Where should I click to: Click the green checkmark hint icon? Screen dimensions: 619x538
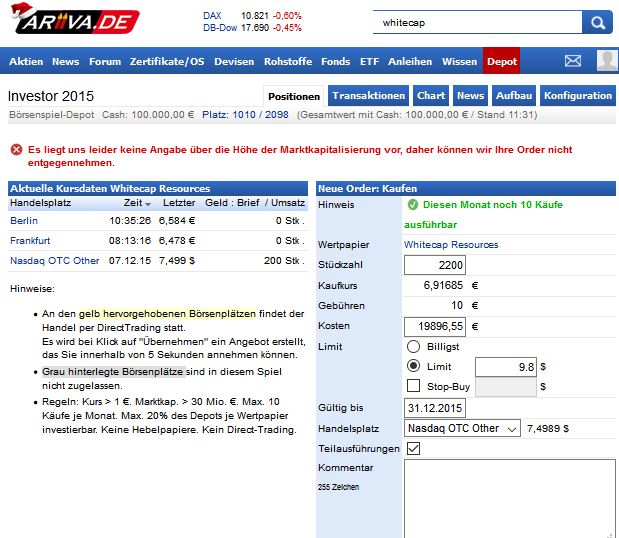(x=413, y=204)
